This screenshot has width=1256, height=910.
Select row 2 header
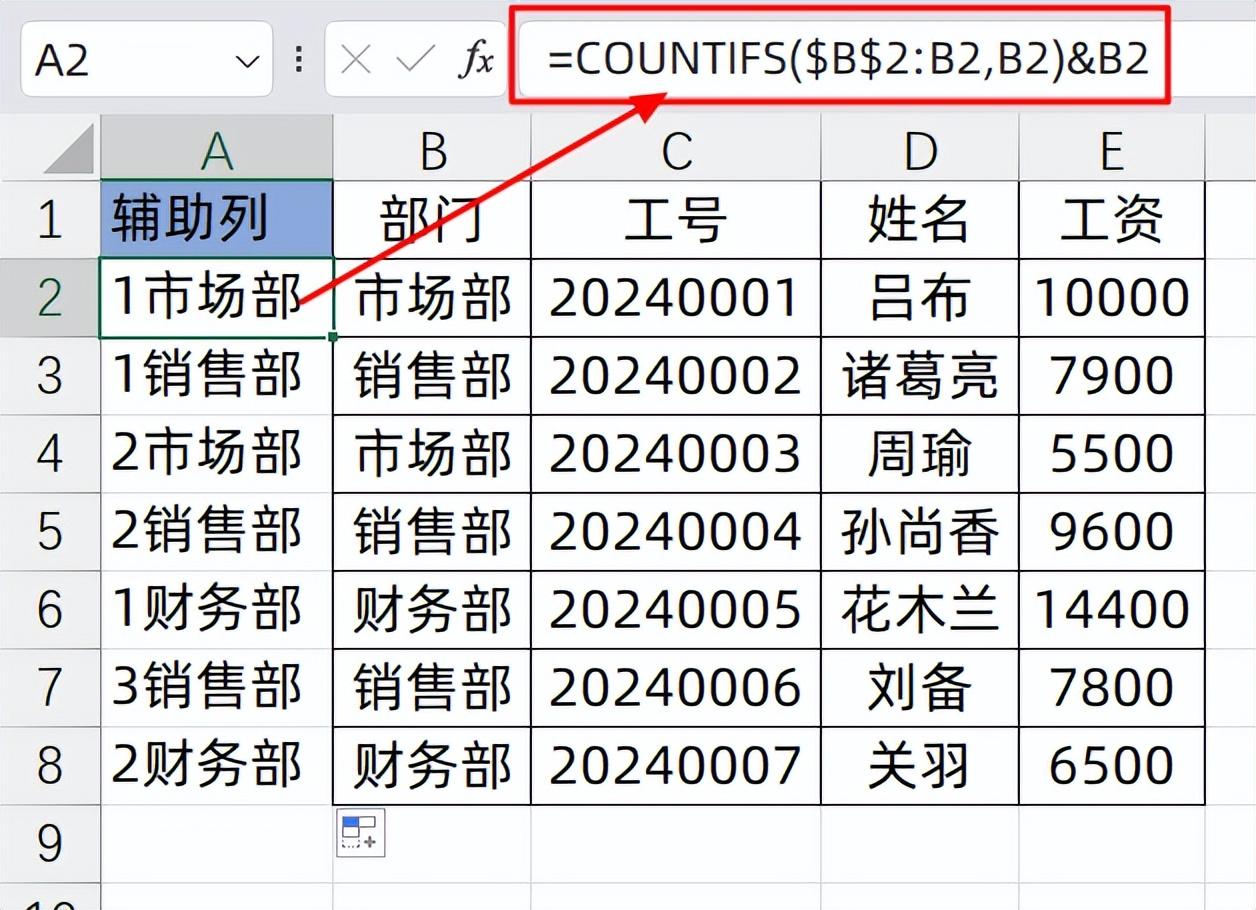pos(50,297)
